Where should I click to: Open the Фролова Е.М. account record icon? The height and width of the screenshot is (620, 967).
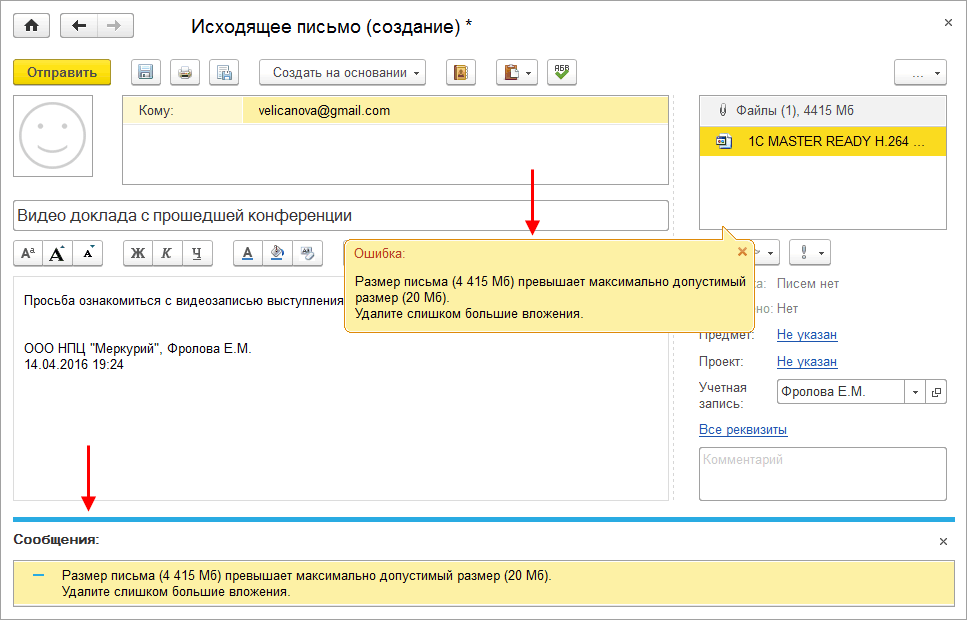(x=936, y=392)
